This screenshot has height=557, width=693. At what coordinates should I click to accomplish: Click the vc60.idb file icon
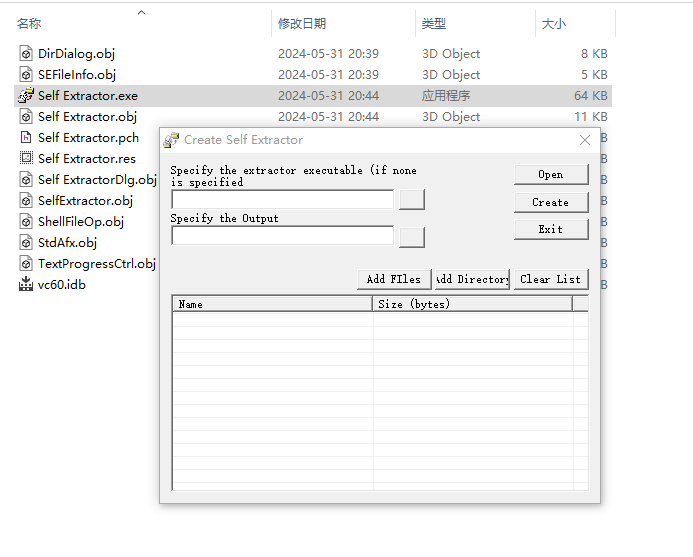click(26, 284)
